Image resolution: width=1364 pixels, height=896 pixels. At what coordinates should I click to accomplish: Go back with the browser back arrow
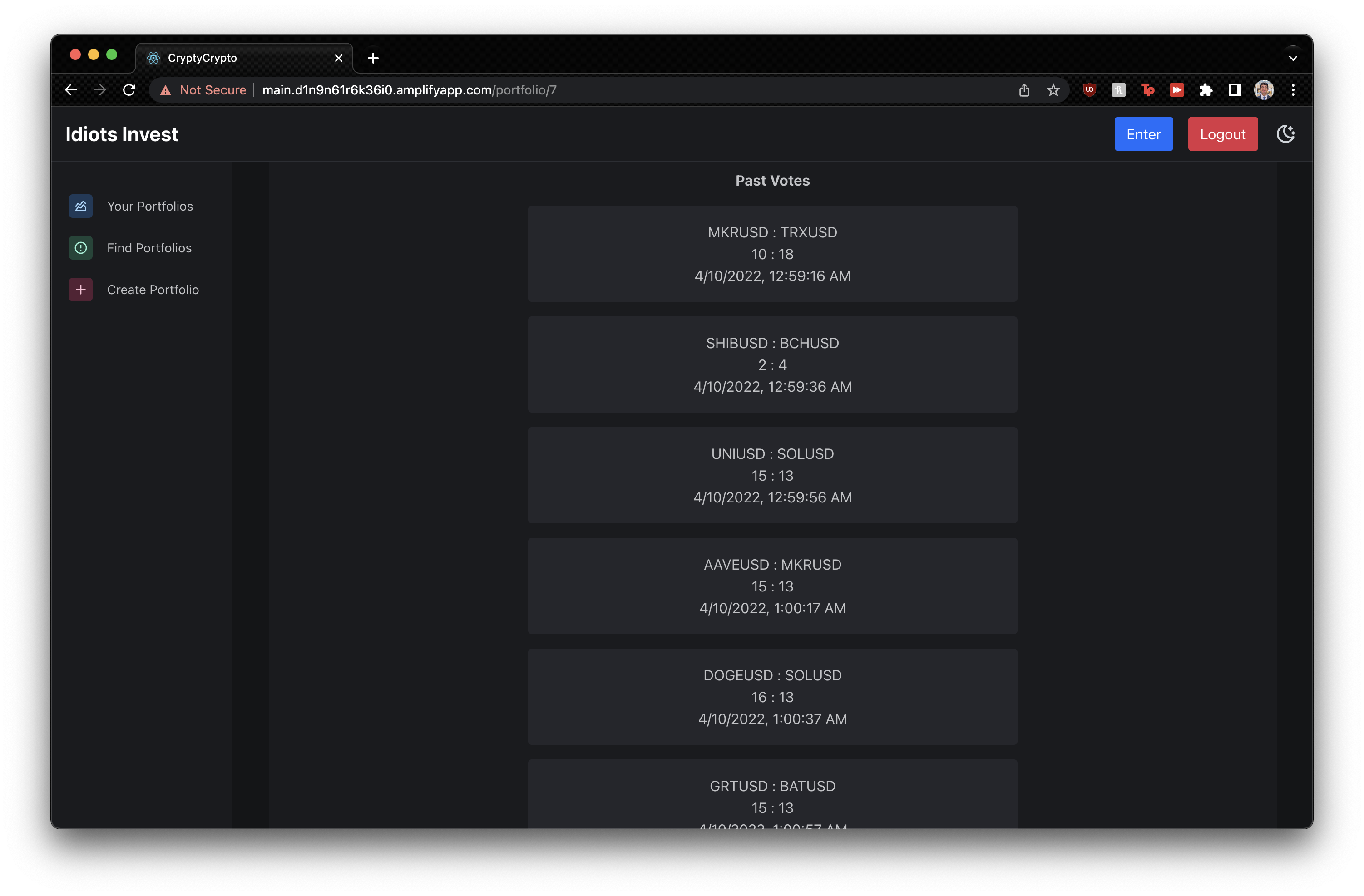pos(70,90)
